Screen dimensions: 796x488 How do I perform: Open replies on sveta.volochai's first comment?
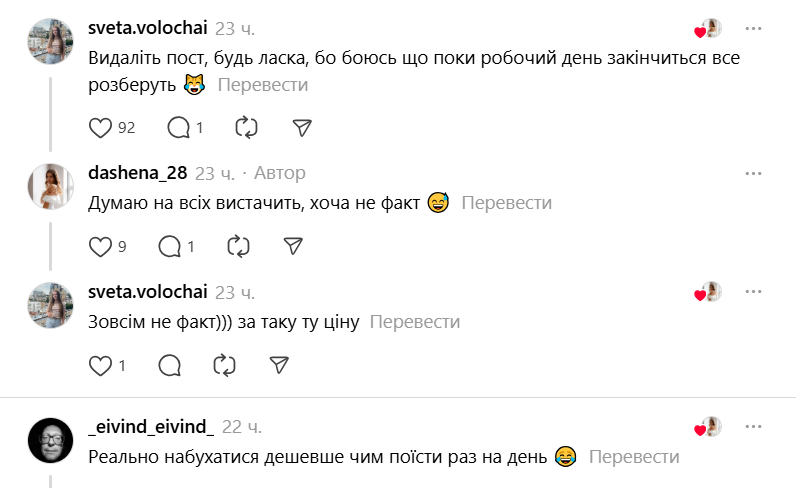coord(179,127)
